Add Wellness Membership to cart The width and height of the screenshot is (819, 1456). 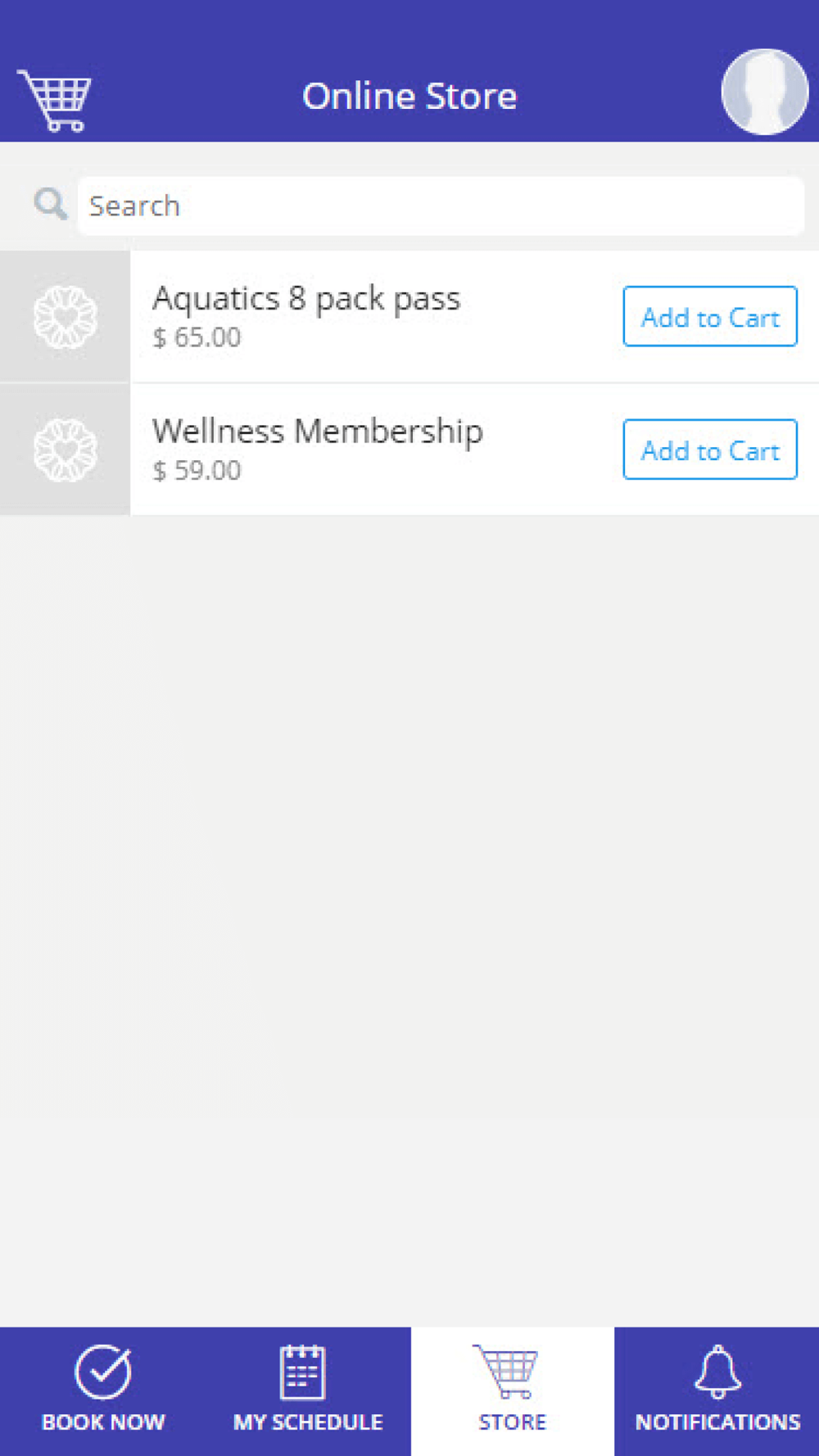(710, 450)
